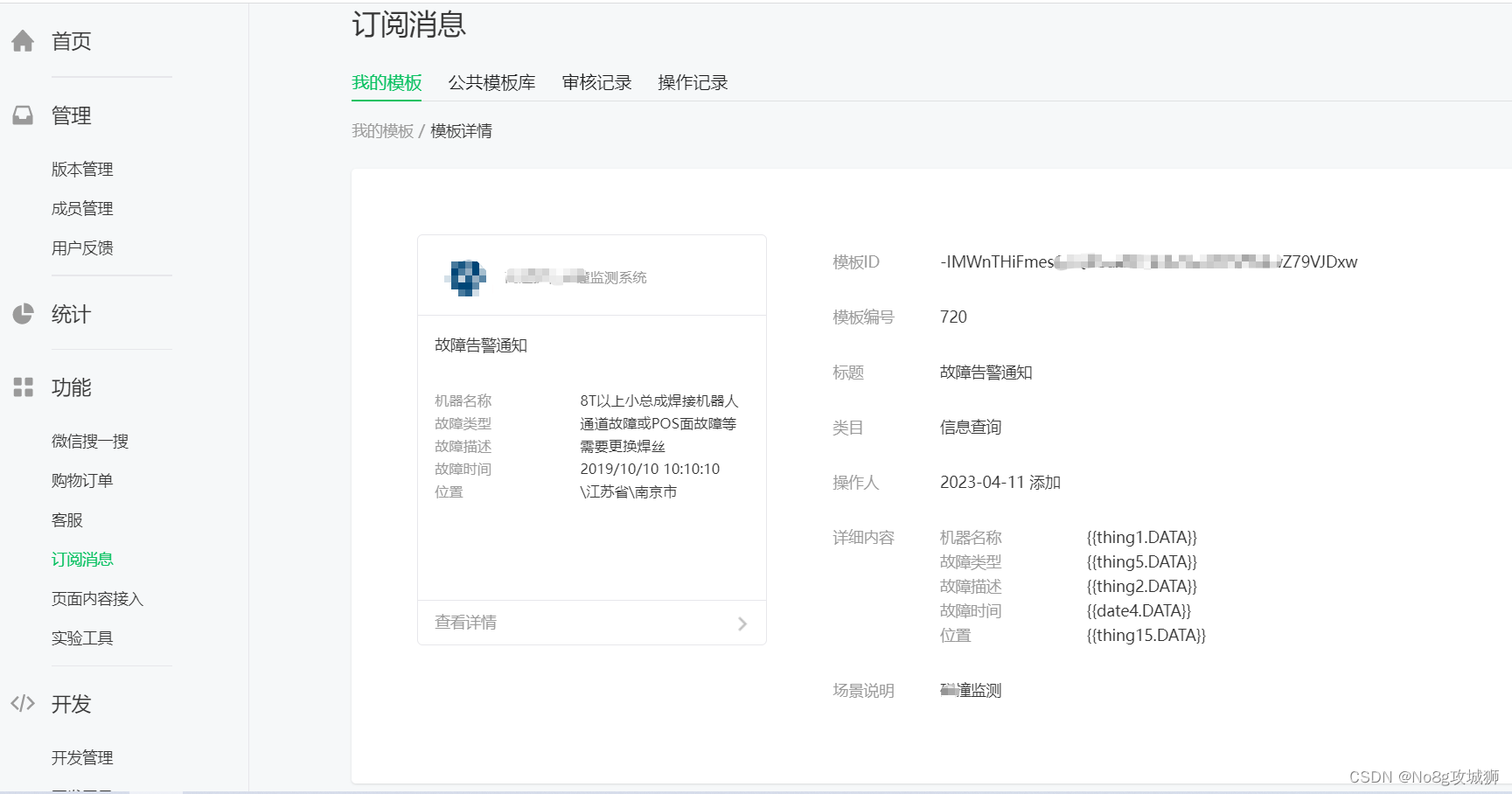1512x794 pixels.
Task: Click the 场景说明 label
Action: [863, 691]
